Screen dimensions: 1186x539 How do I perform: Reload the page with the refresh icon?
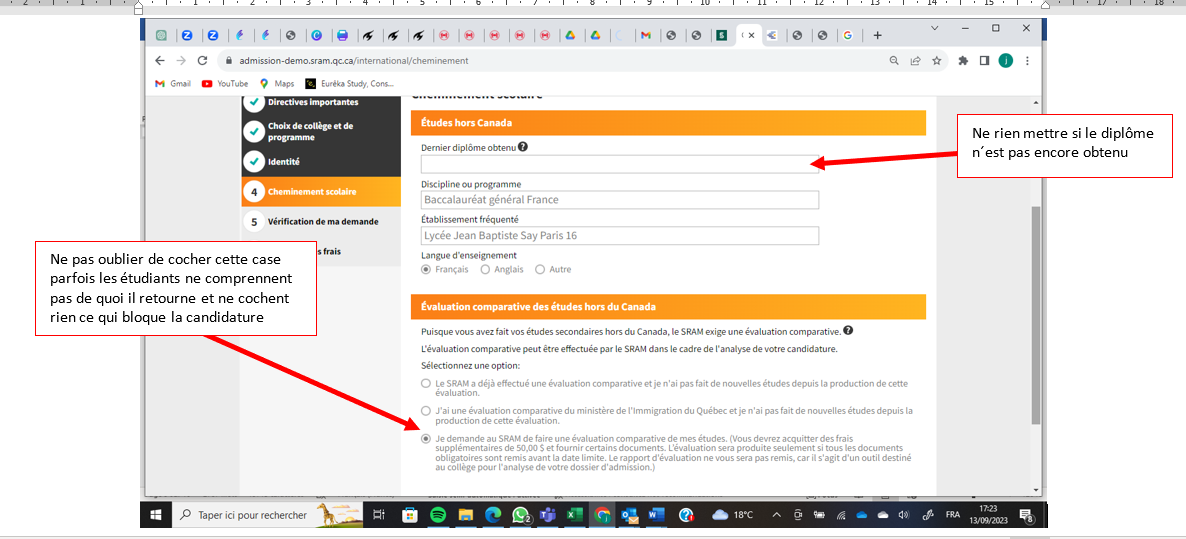click(203, 61)
